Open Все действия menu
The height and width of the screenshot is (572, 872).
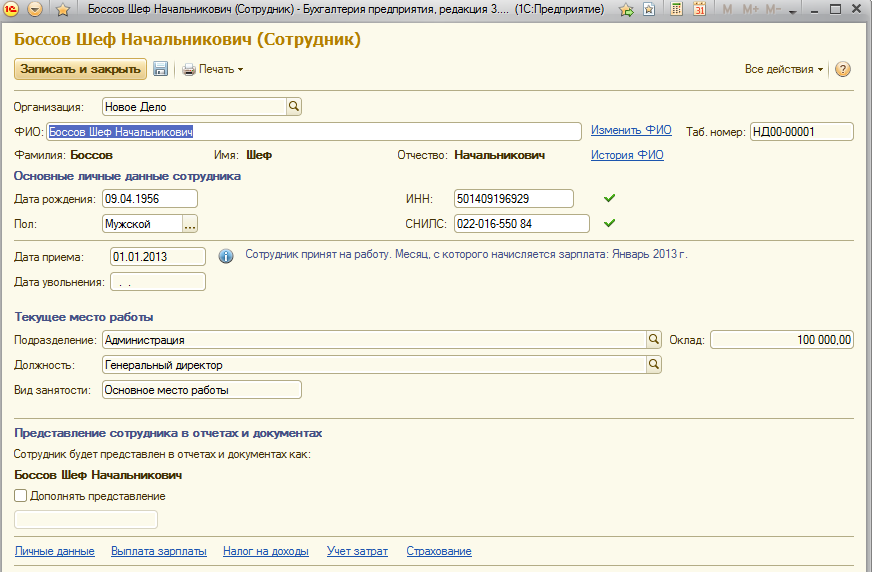tap(784, 69)
